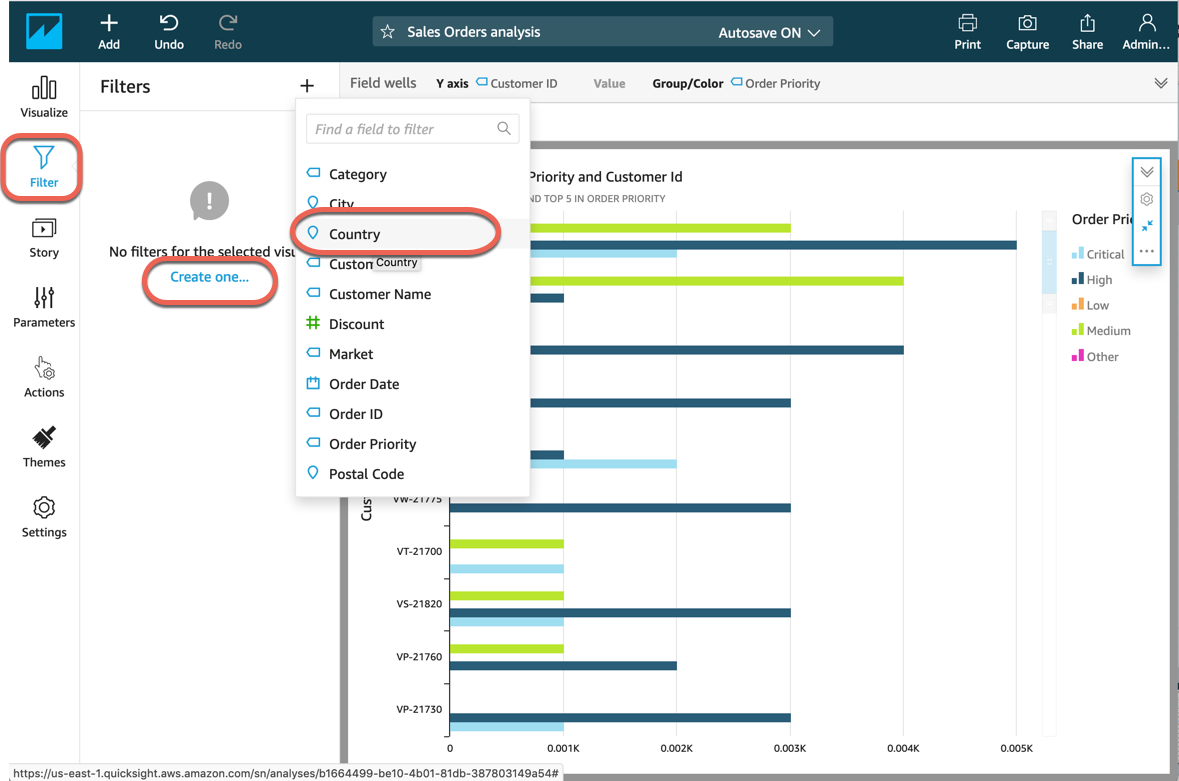The width and height of the screenshot is (1179, 781).
Task: Click the plus button beside Filters
Action: 307,87
